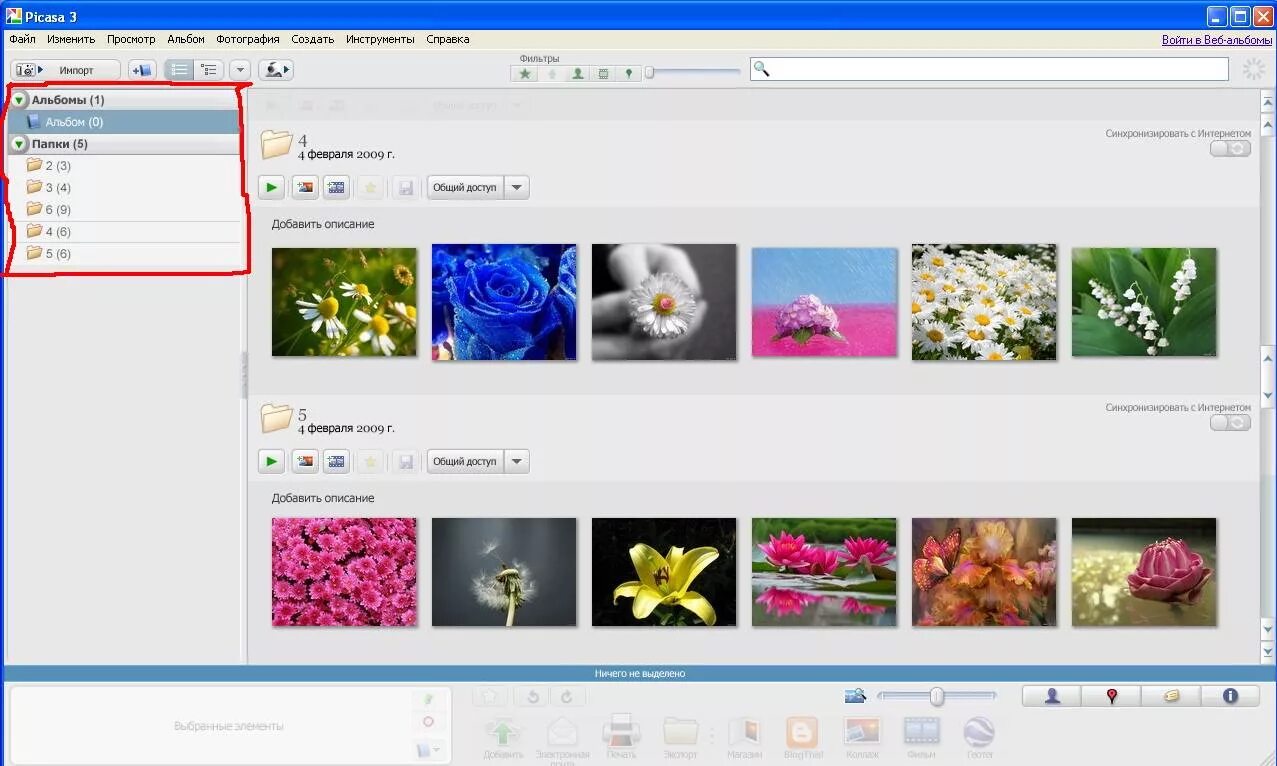The image size is (1277, 766).
Task: Open the Фотография menu
Action: click(x=248, y=40)
